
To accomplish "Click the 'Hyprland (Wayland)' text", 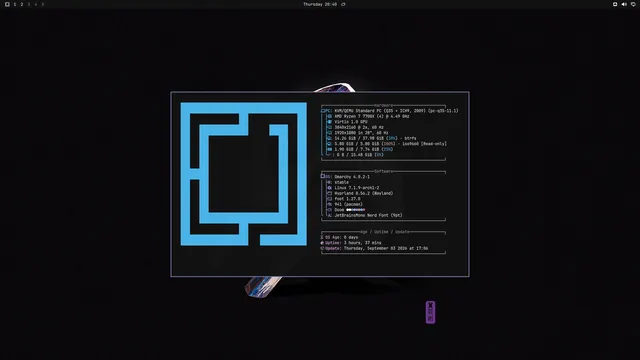I will 364,193.
